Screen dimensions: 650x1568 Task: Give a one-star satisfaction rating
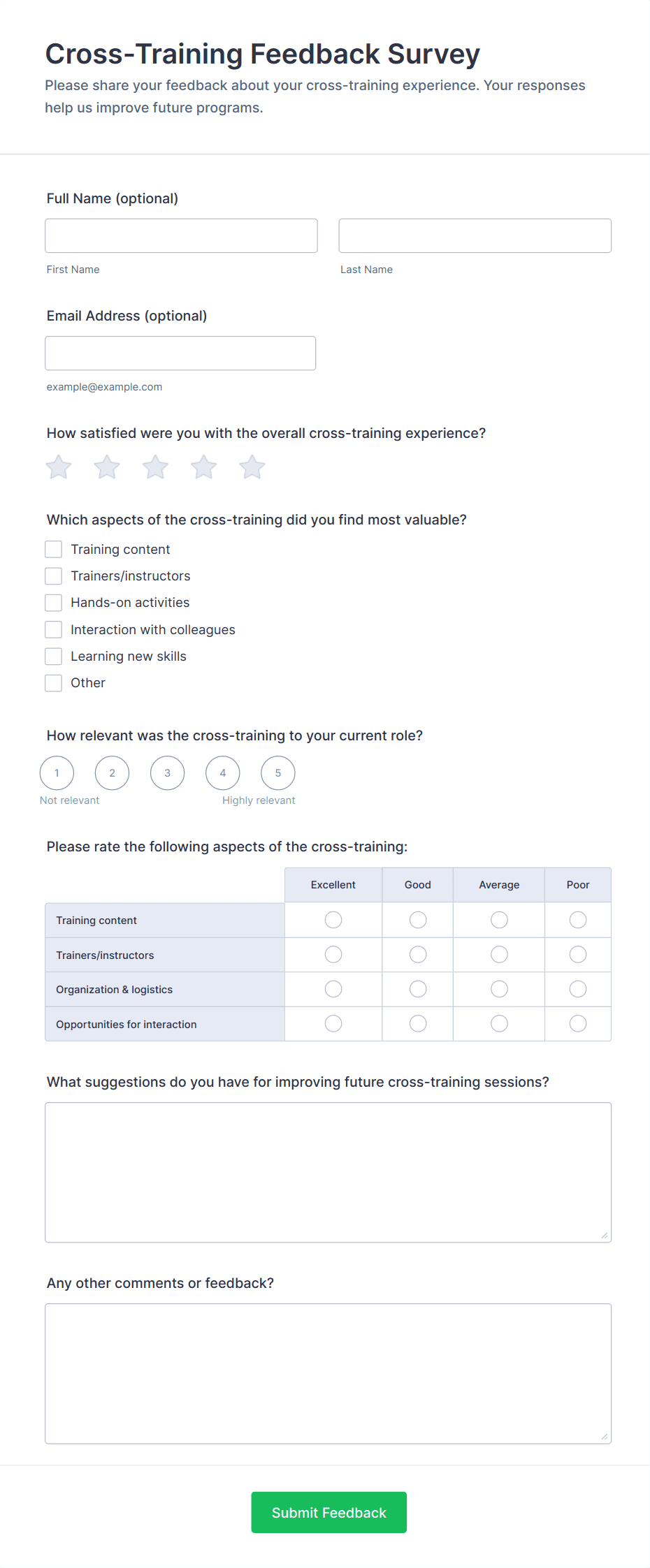tap(58, 467)
